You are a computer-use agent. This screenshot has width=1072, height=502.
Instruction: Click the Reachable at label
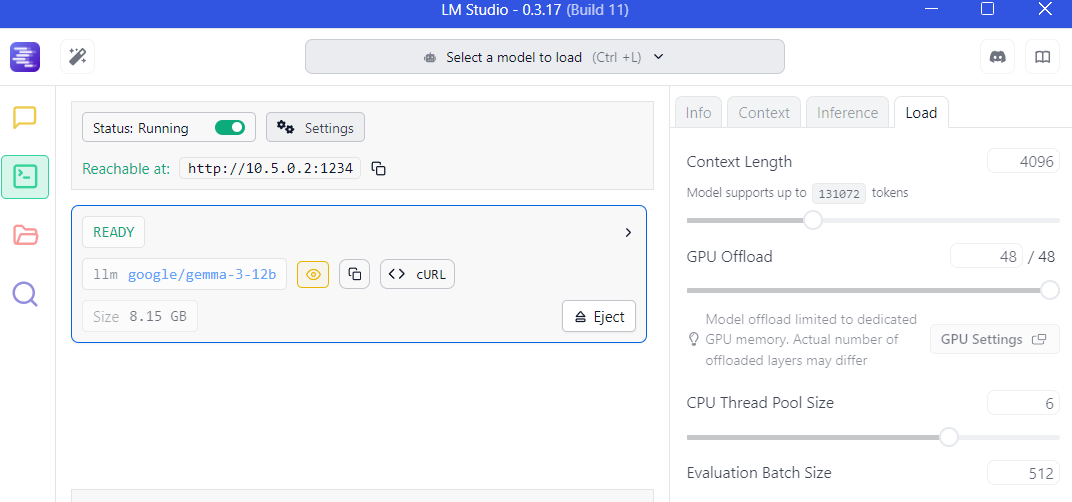tap(126, 168)
